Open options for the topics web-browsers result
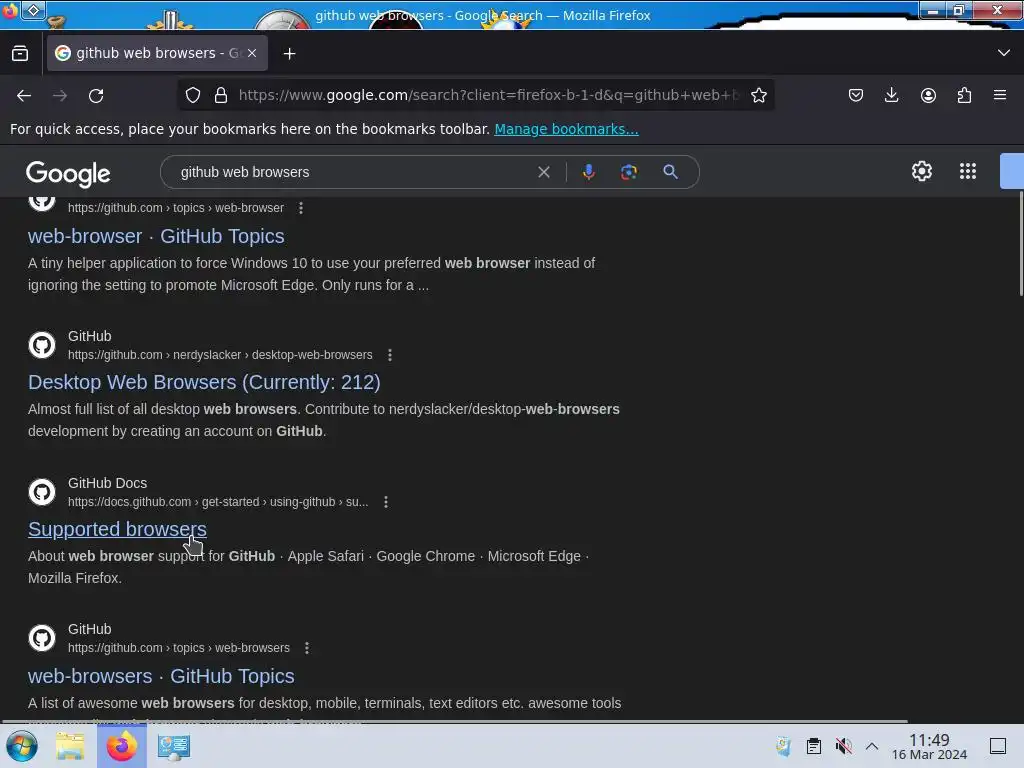Image resolution: width=1024 pixels, height=768 pixels. click(307, 648)
